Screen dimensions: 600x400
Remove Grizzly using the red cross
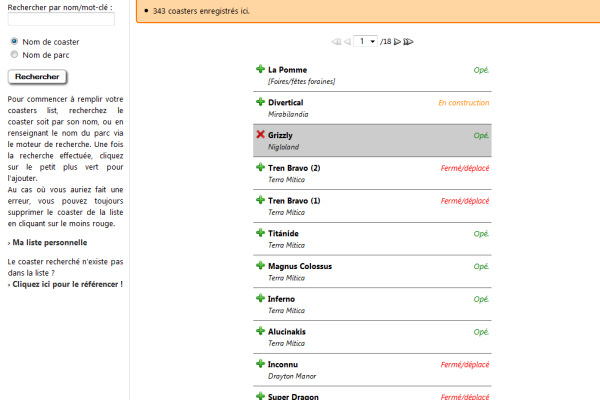260,135
